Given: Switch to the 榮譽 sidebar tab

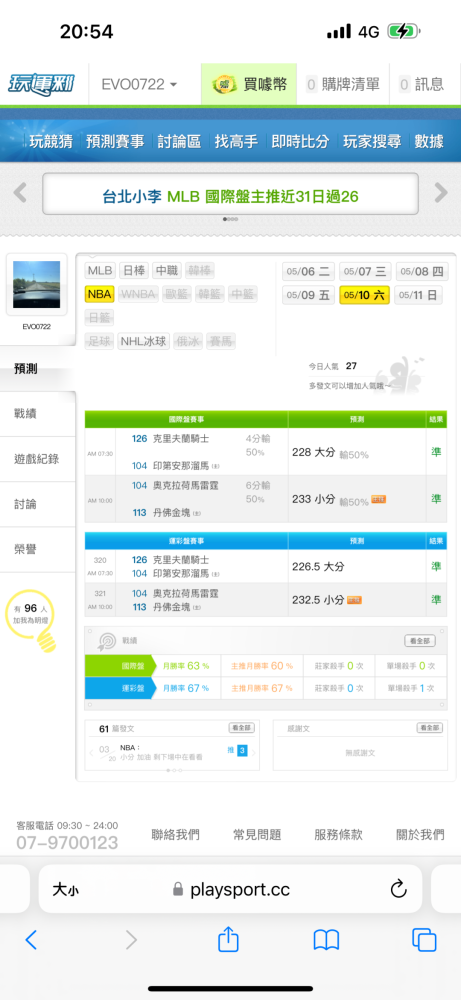Looking at the screenshot, I should (38, 550).
